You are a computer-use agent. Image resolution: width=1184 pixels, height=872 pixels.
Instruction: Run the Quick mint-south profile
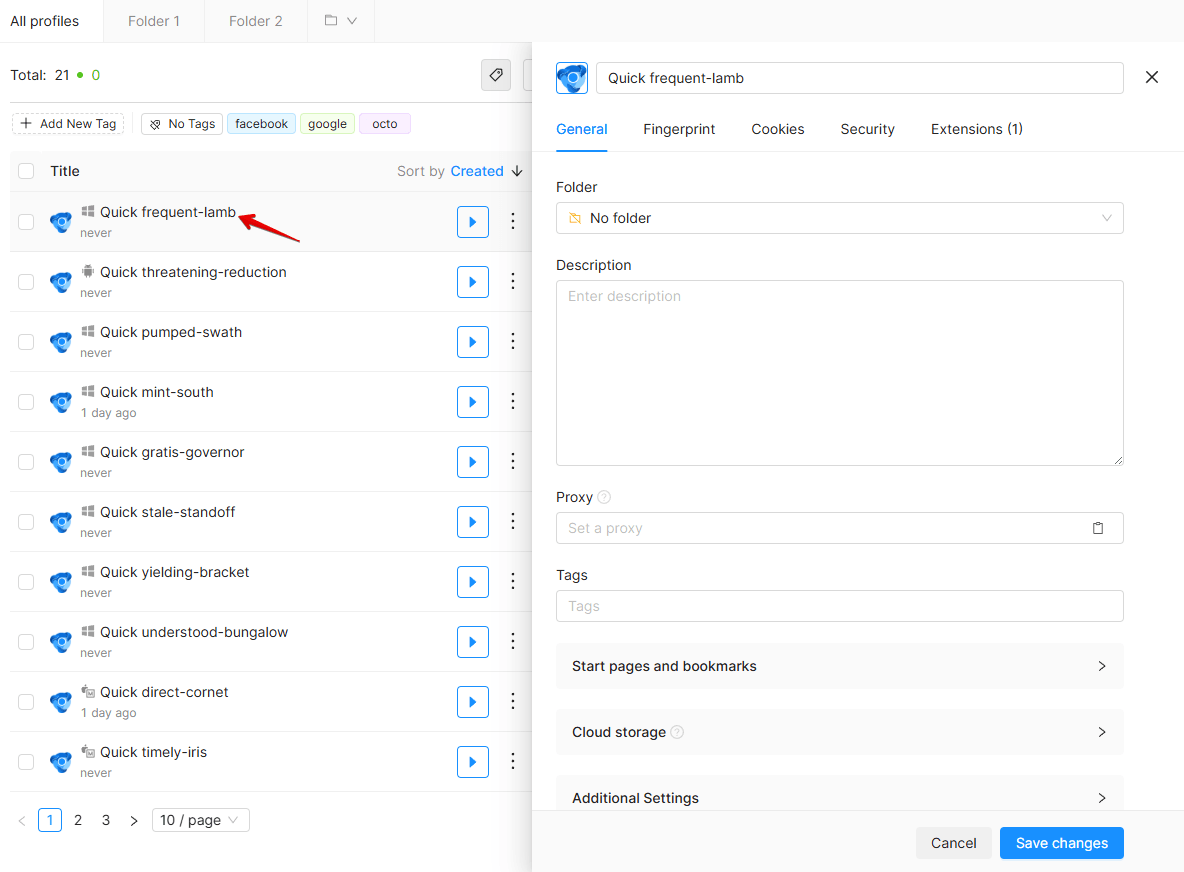pyautogui.click(x=473, y=402)
